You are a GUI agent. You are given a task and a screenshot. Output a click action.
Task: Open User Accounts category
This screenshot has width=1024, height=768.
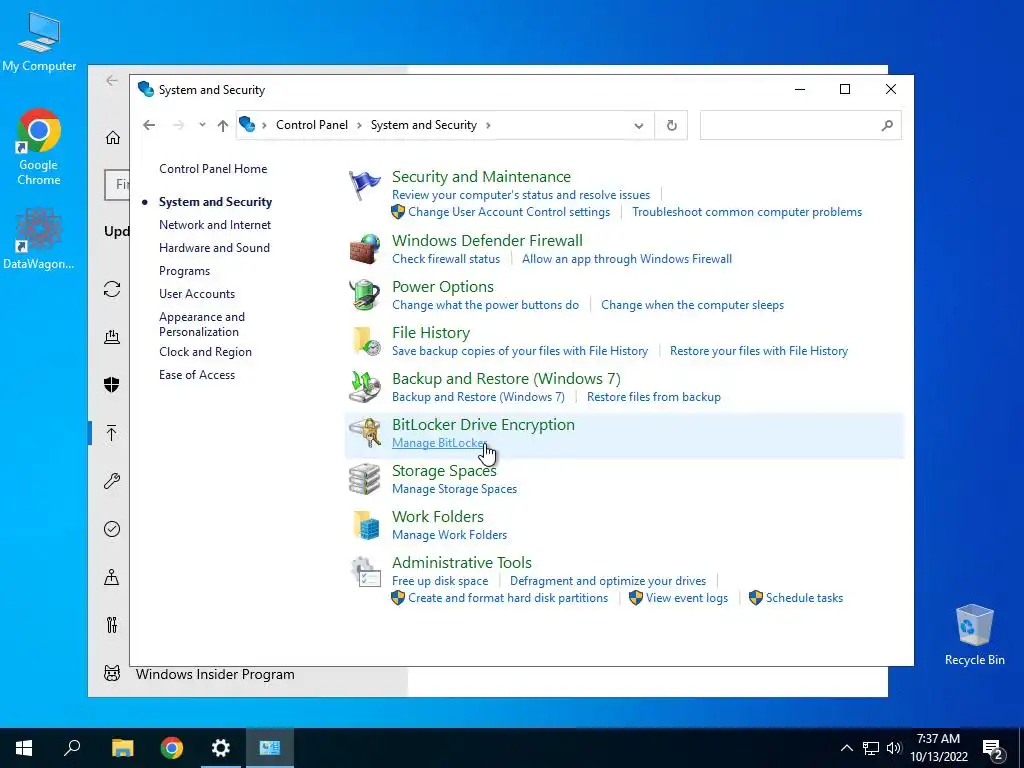[x=197, y=294]
